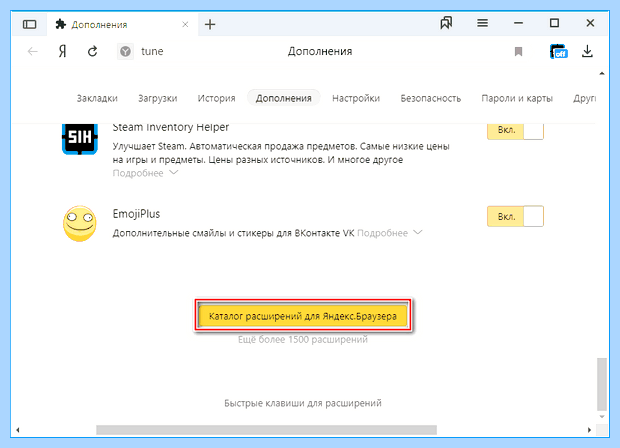Switch to the Загрузки tab
Viewport: 620px width, 448px height.
click(x=157, y=98)
